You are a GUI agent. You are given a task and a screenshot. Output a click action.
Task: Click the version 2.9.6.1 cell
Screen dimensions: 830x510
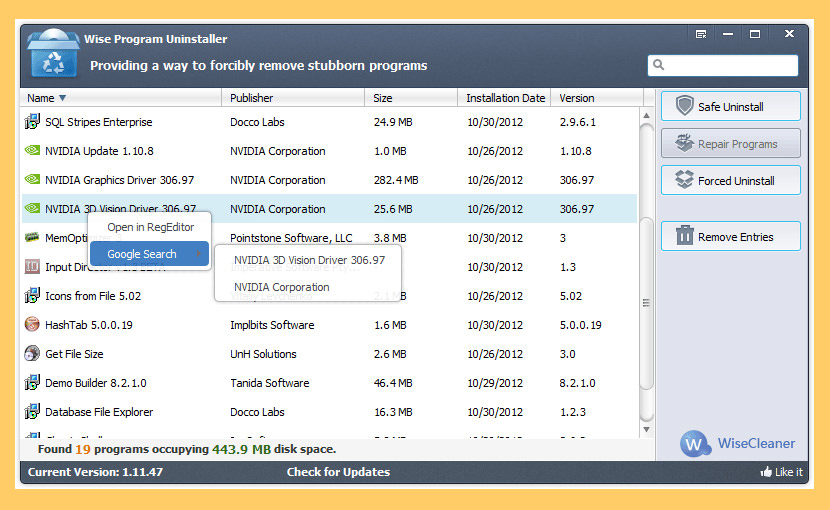coord(578,122)
